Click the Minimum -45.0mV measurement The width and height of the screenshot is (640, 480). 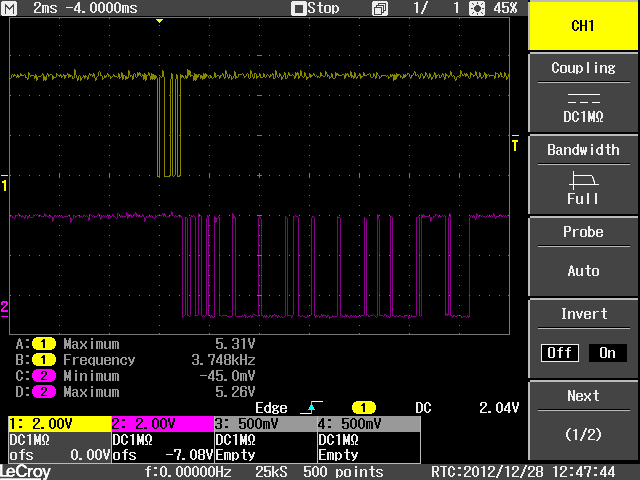tap(135, 376)
